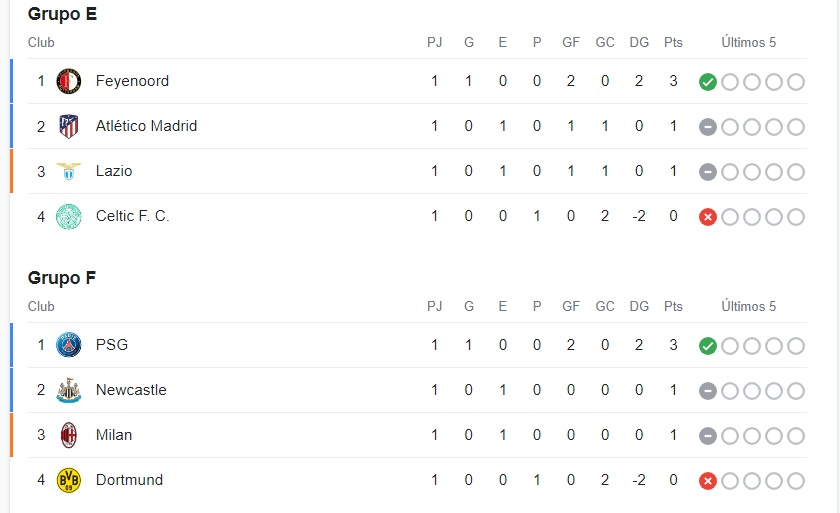Click the Grupo F heading
The width and height of the screenshot is (840, 513).
click(62, 278)
